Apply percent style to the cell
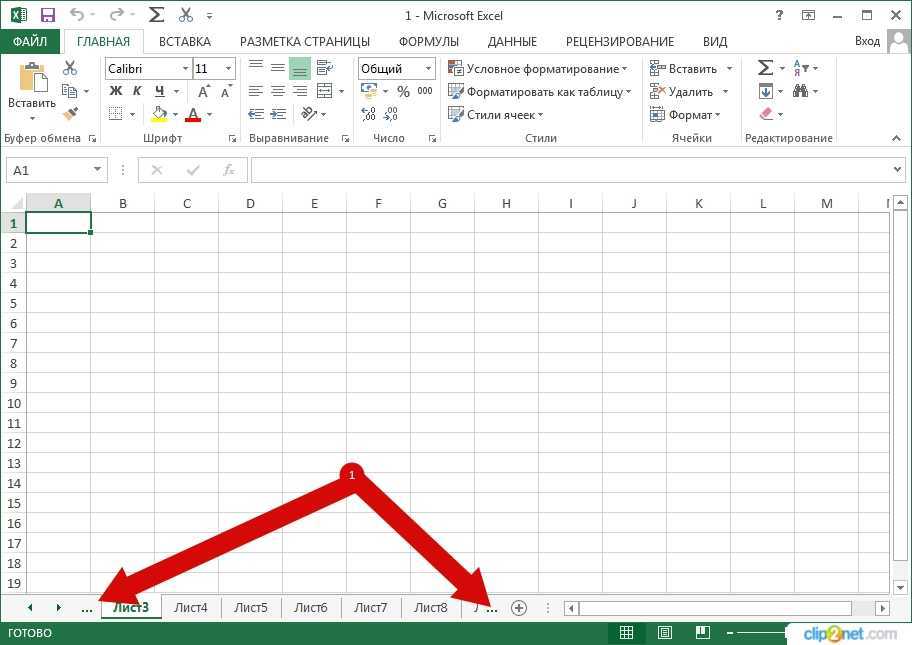The height and width of the screenshot is (645, 912). (x=403, y=91)
